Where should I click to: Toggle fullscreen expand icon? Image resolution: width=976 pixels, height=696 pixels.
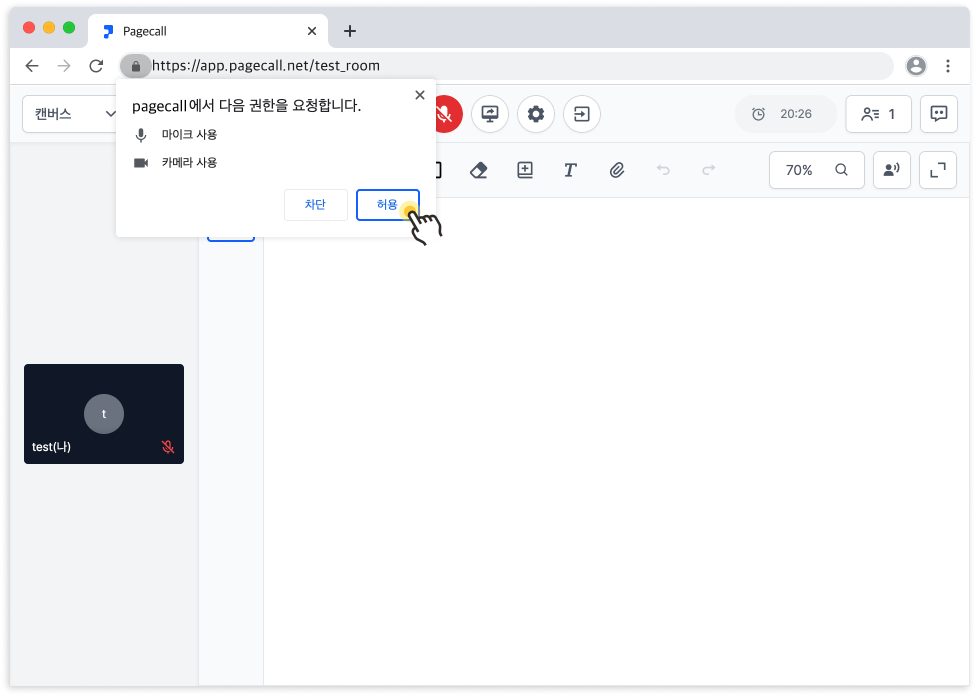coord(938,170)
